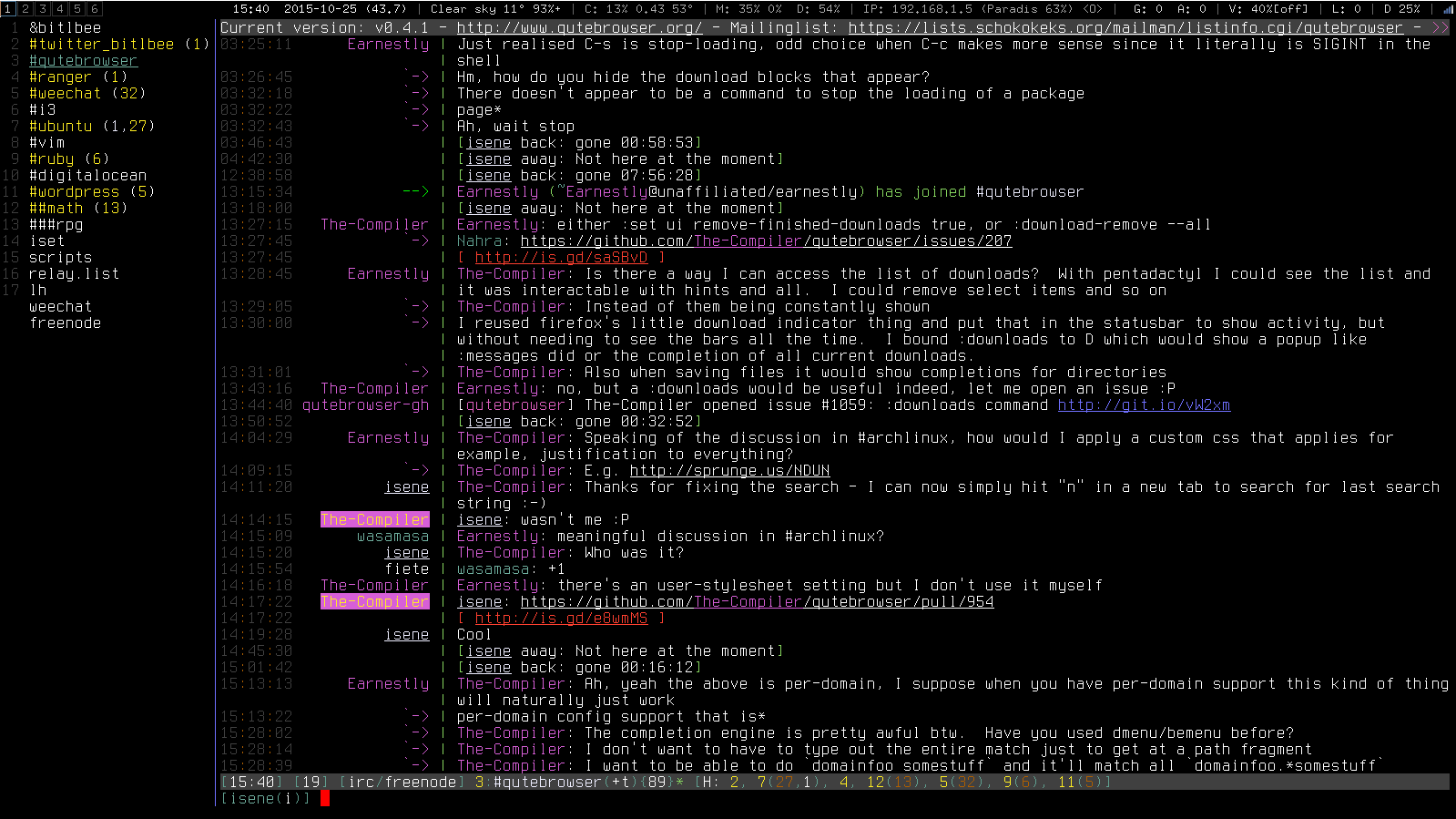Click the highlighted The-Compiler nick at 14:14:15

374,519
